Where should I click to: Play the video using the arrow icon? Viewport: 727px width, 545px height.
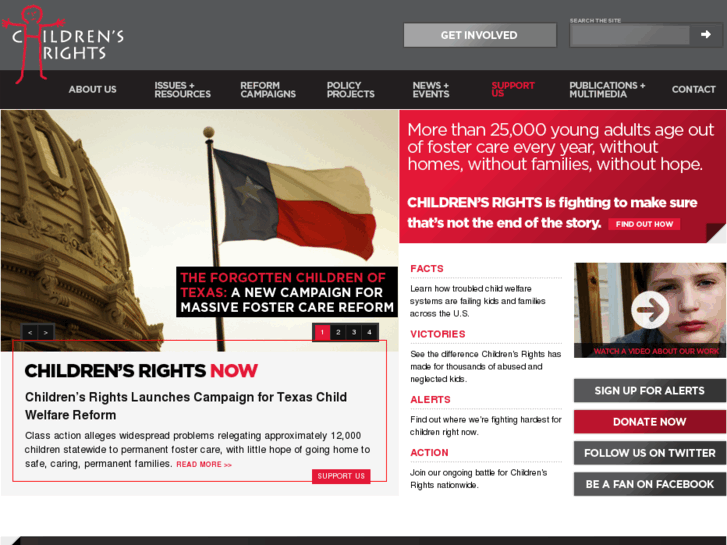coord(650,309)
